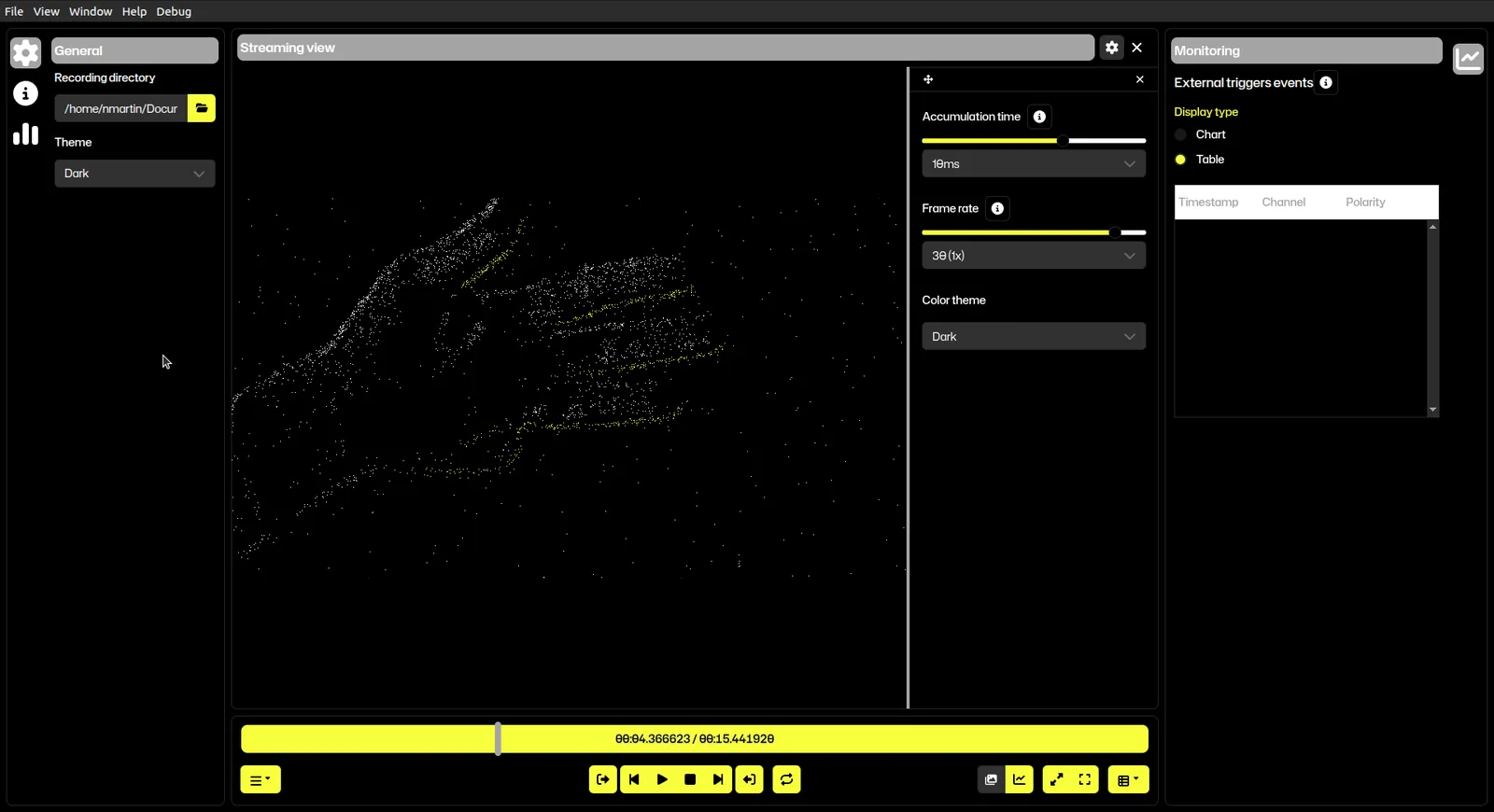Image resolution: width=1494 pixels, height=812 pixels.
Task: Toggle the image view button
Action: click(x=992, y=779)
